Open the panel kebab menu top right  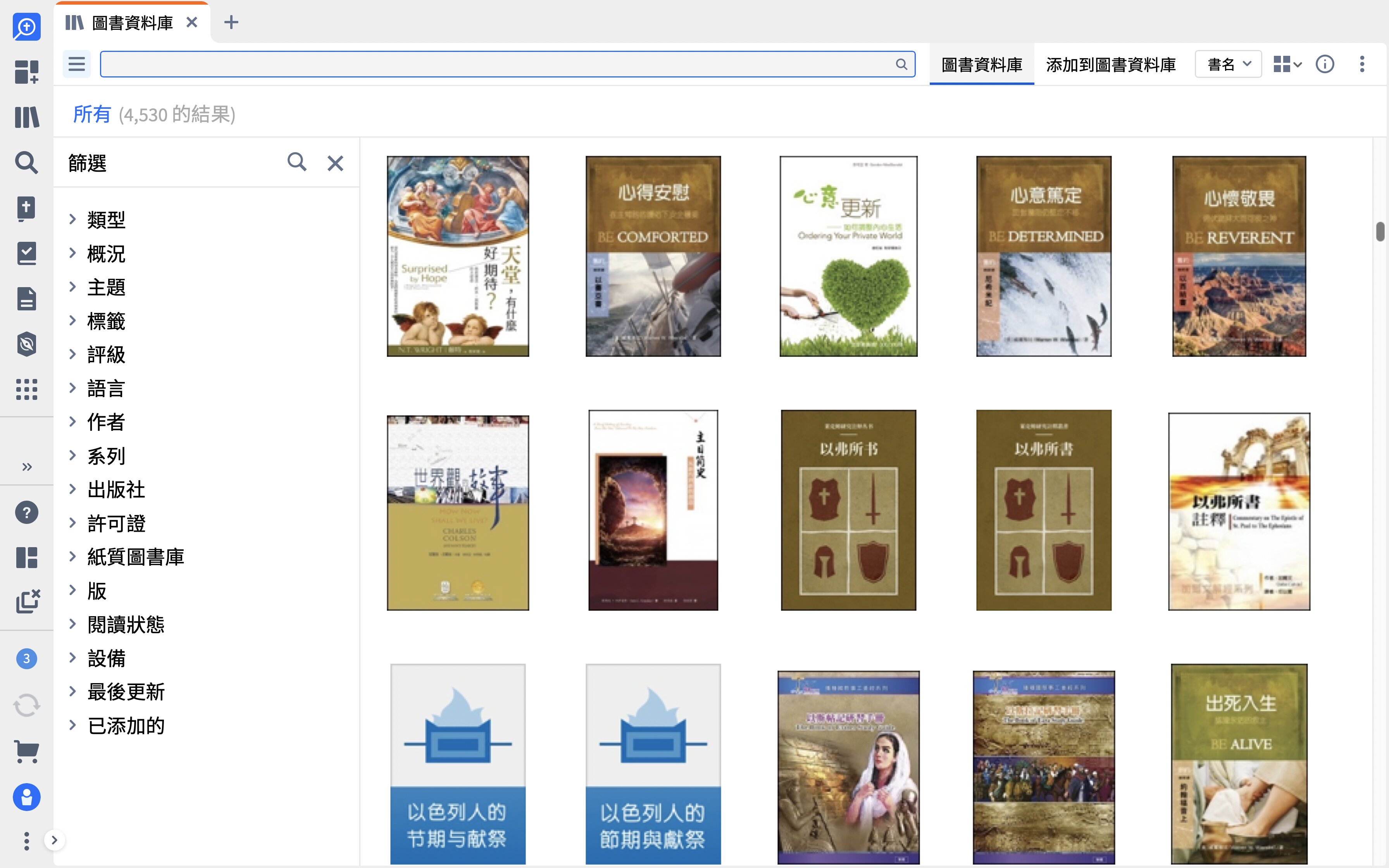tap(1362, 64)
